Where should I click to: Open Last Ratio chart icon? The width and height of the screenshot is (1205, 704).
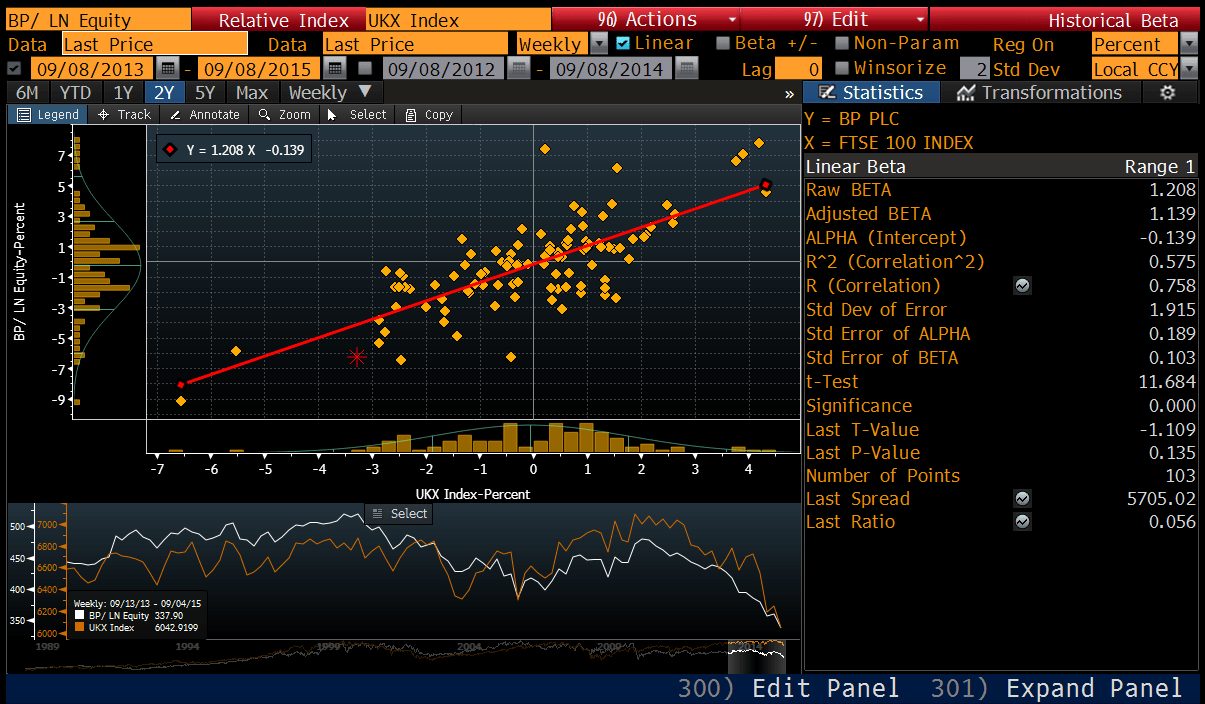(x=1022, y=522)
